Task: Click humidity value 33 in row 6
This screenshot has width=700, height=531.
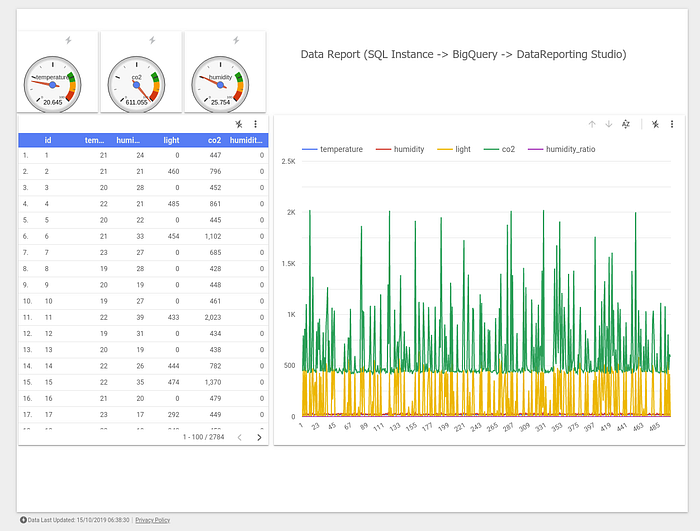Action: click(x=140, y=236)
